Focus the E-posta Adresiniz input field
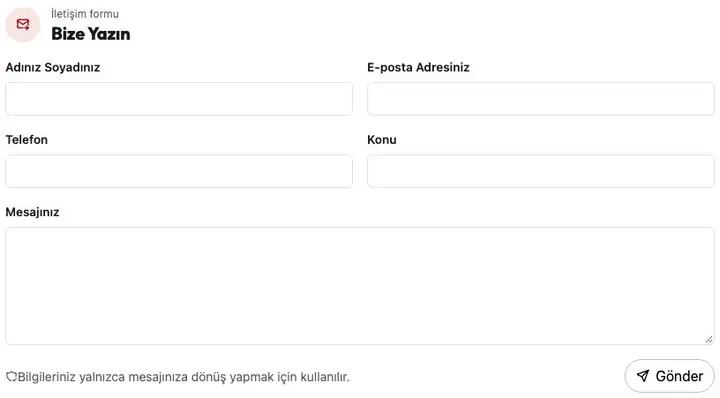Viewport: 720px width, 398px height. 541,99
